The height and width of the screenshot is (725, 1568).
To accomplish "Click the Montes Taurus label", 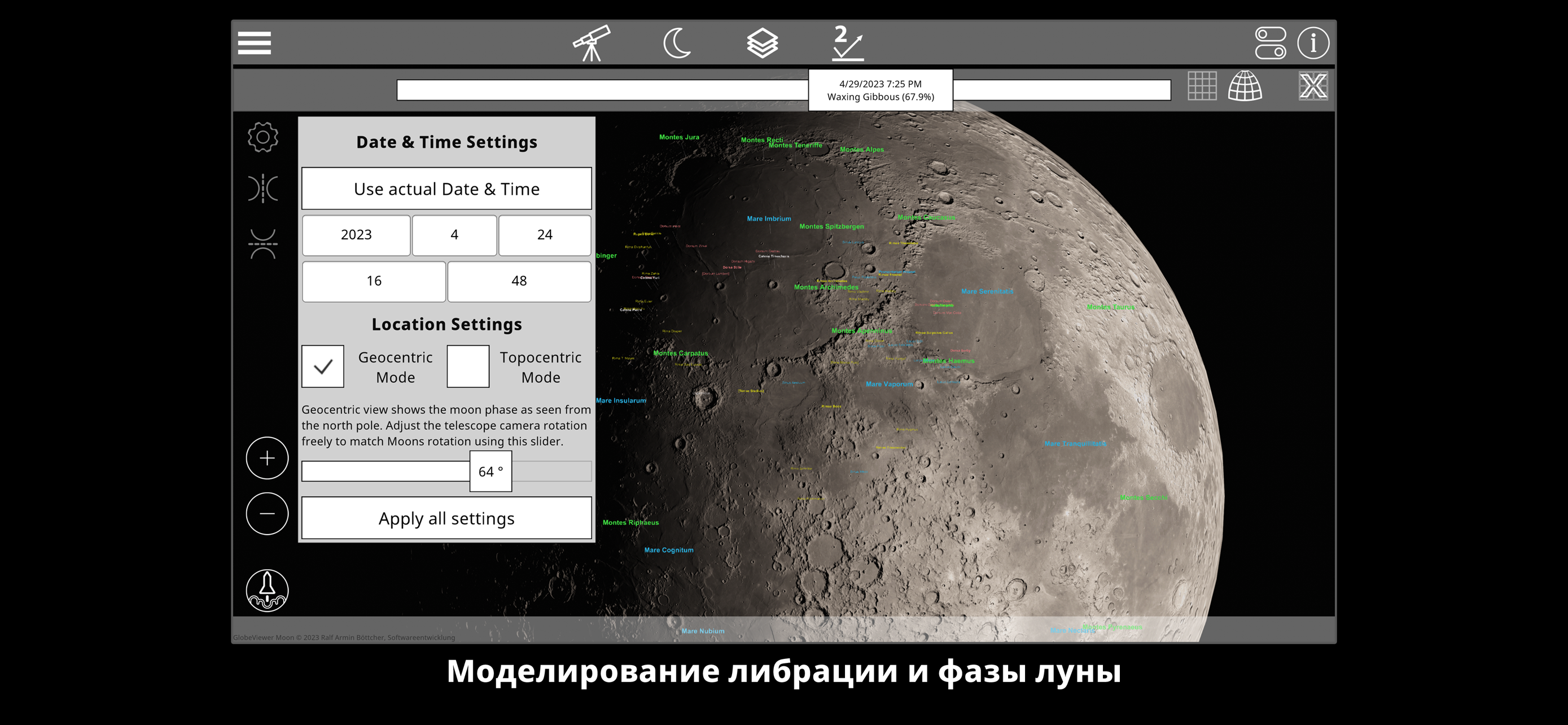I will pos(1110,307).
